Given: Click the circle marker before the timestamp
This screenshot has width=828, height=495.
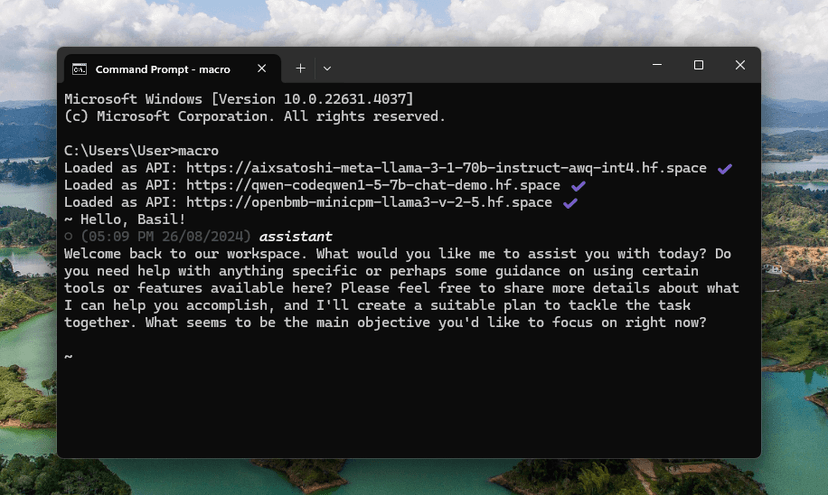Looking at the screenshot, I should tap(68, 237).
